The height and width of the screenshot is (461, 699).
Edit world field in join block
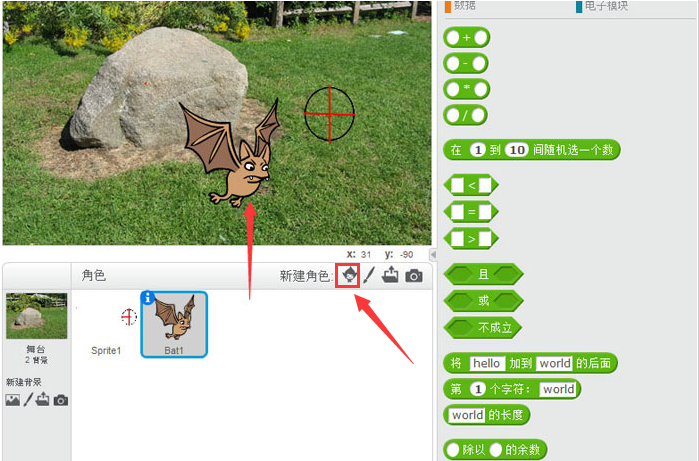554,363
